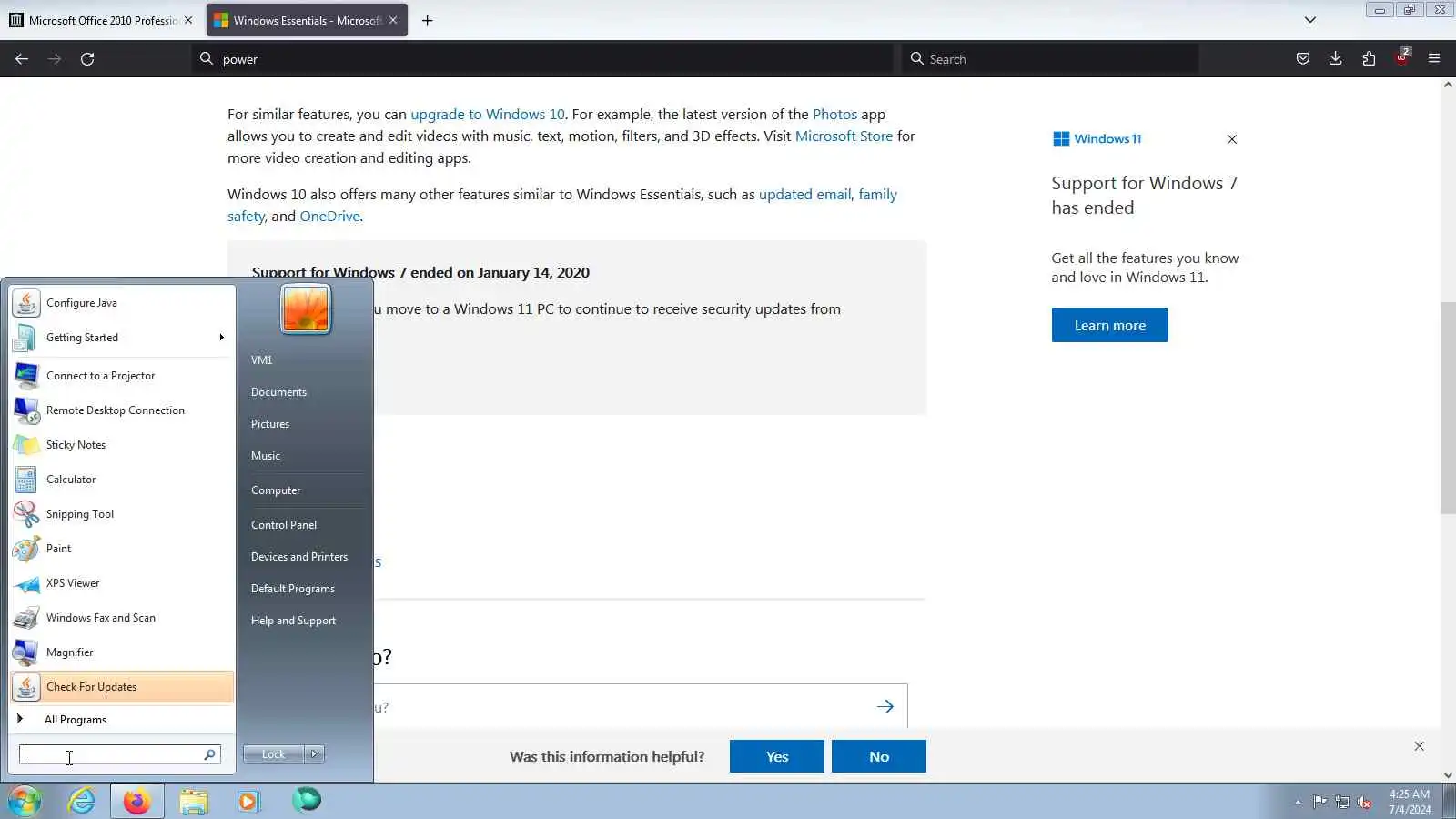Follow the Photos link
The image size is (1456, 819).
(x=834, y=114)
